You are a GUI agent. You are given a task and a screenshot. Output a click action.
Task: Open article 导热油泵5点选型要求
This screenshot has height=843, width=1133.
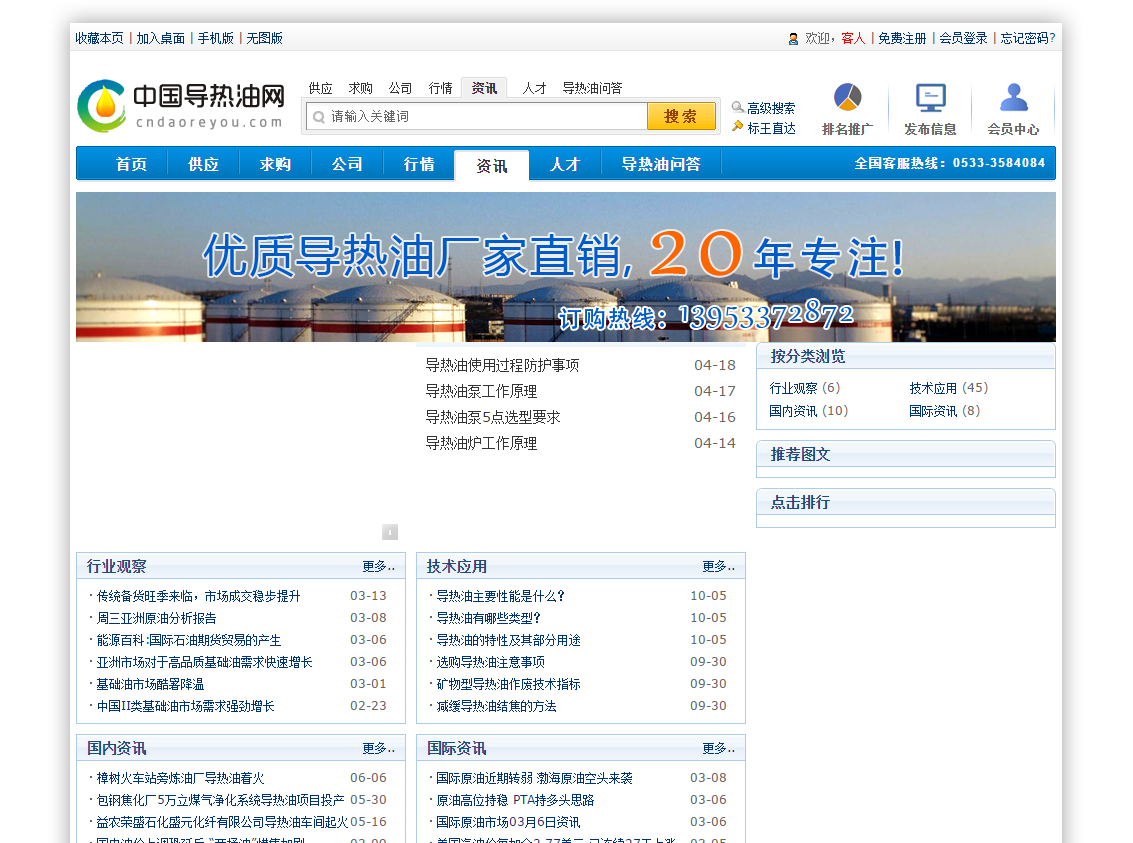coord(493,418)
